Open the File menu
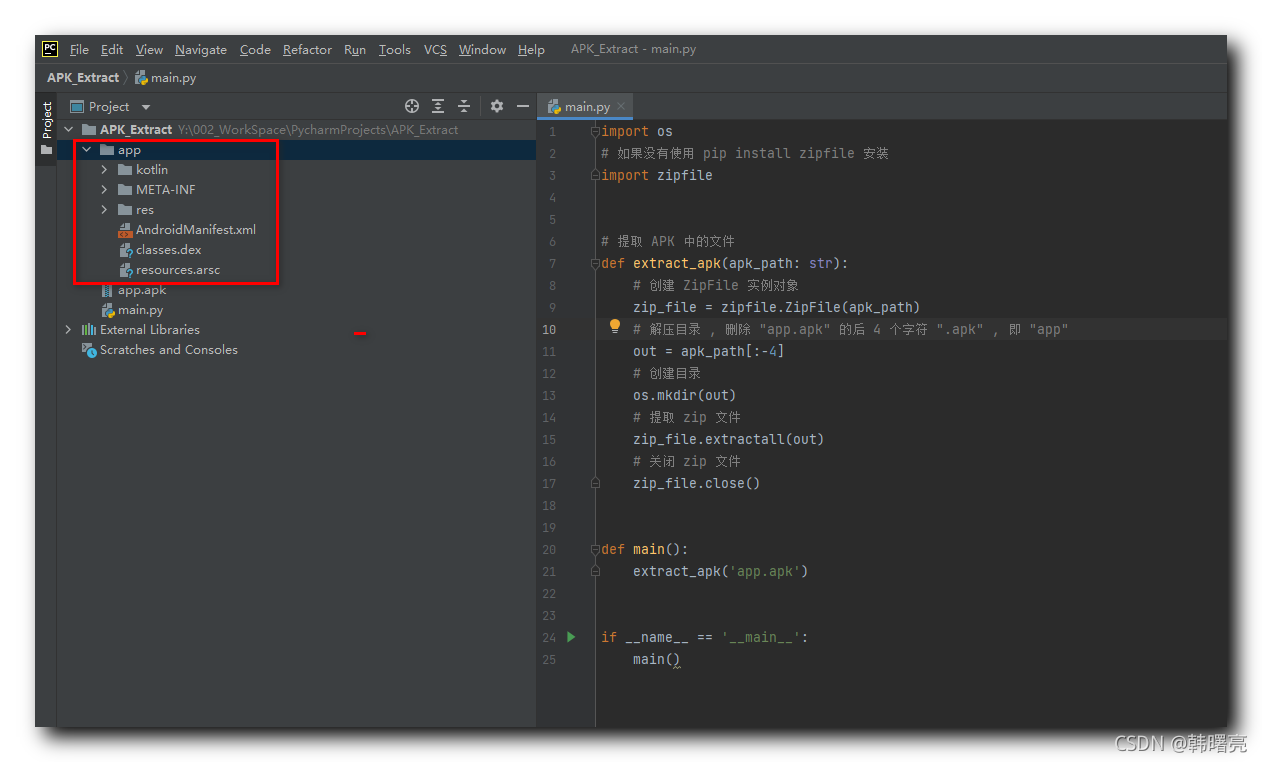 [79, 49]
